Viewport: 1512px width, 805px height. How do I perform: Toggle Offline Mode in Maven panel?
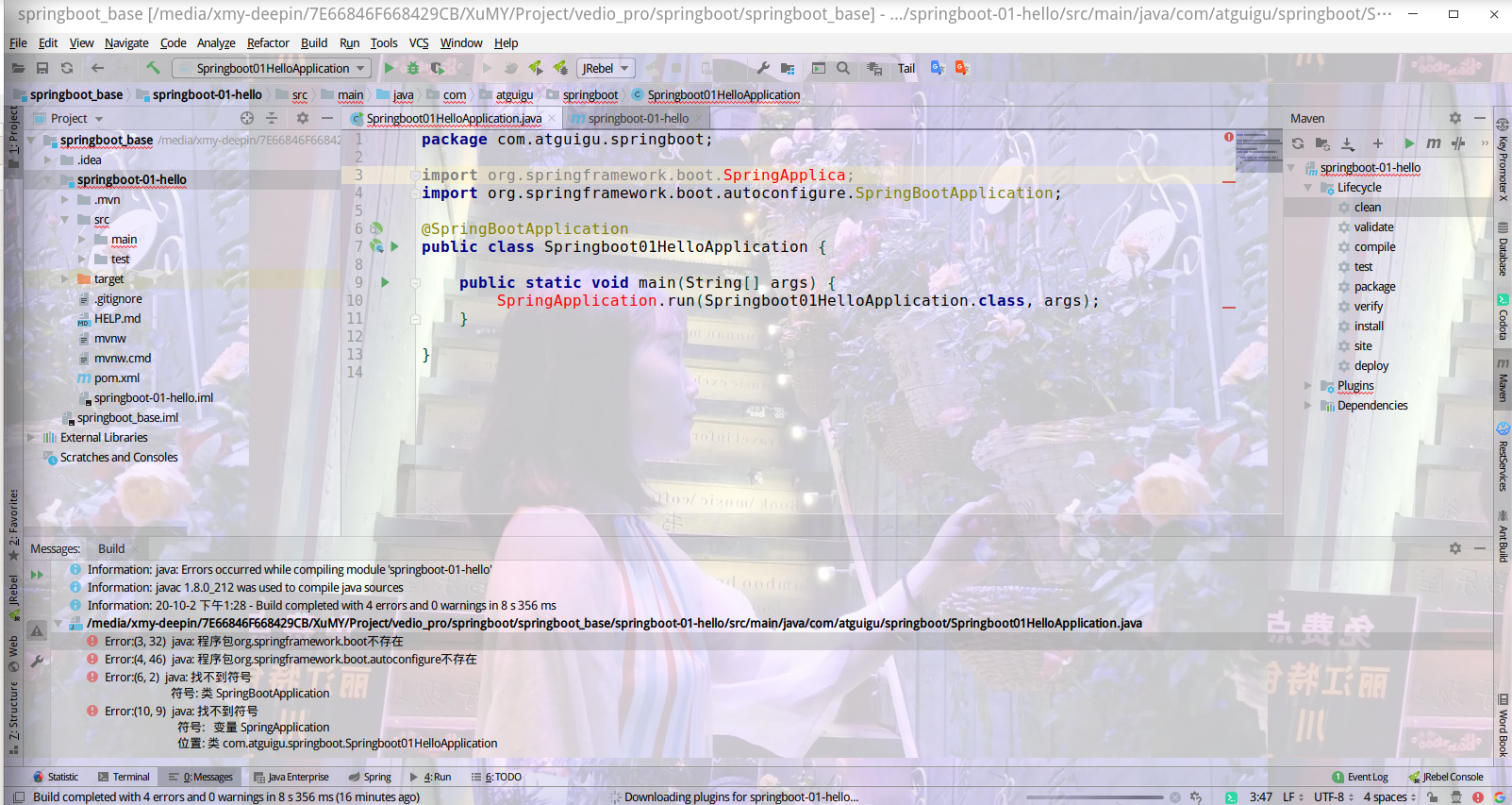click(x=1459, y=143)
